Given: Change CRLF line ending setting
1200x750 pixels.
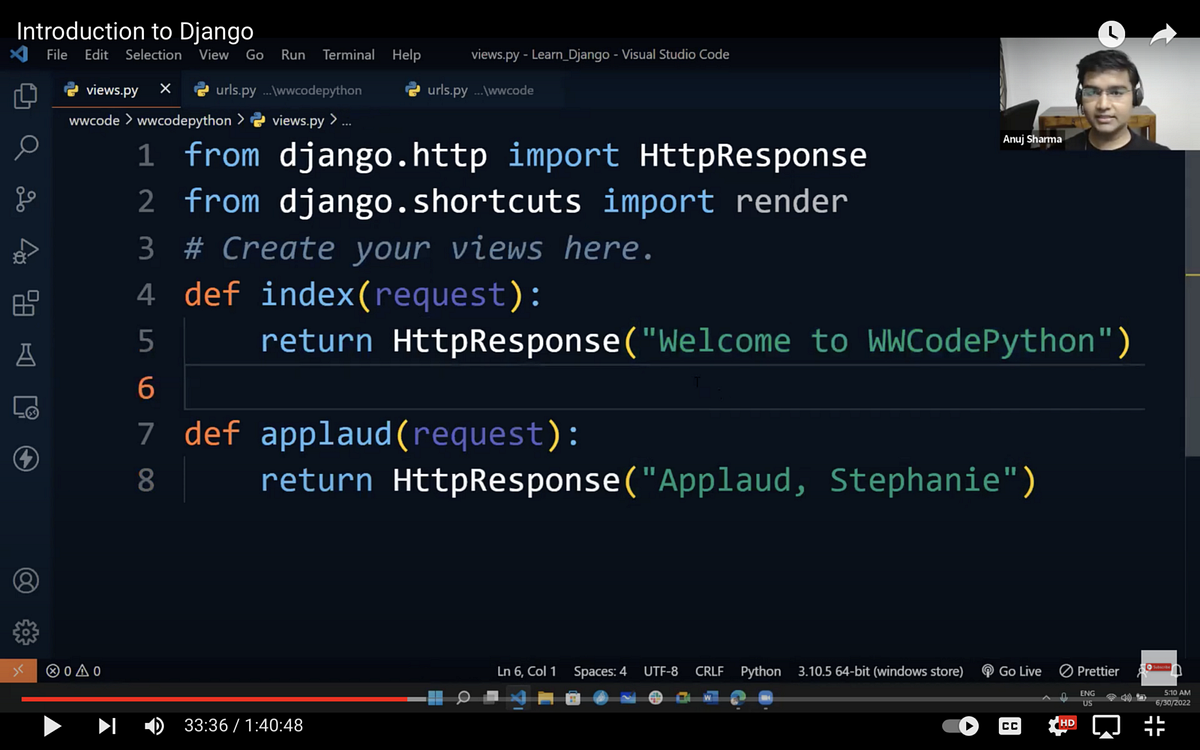Looking at the screenshot, I should pos(708,671).
